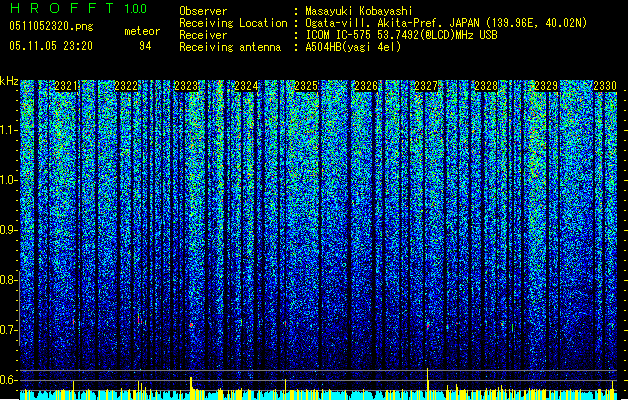Click the Observer label
Image resolution: width=629 pixels, height=400 pixels.
point(203,11)
